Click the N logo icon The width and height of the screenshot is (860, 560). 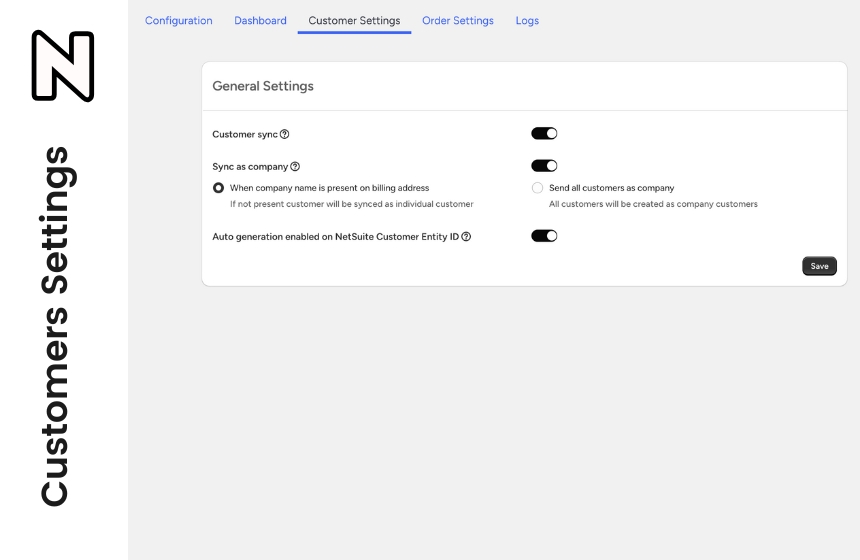(63, 66)
